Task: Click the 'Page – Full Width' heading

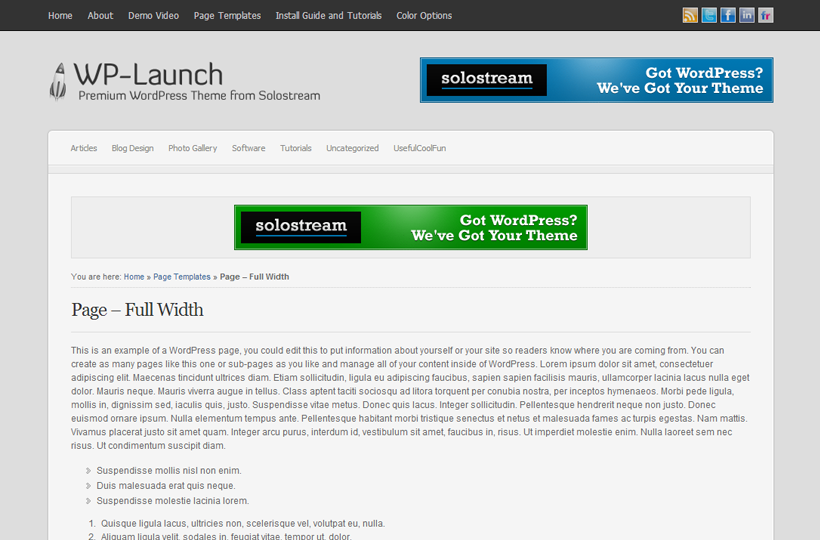Action: pyautogui.click(x=137, y=309)
